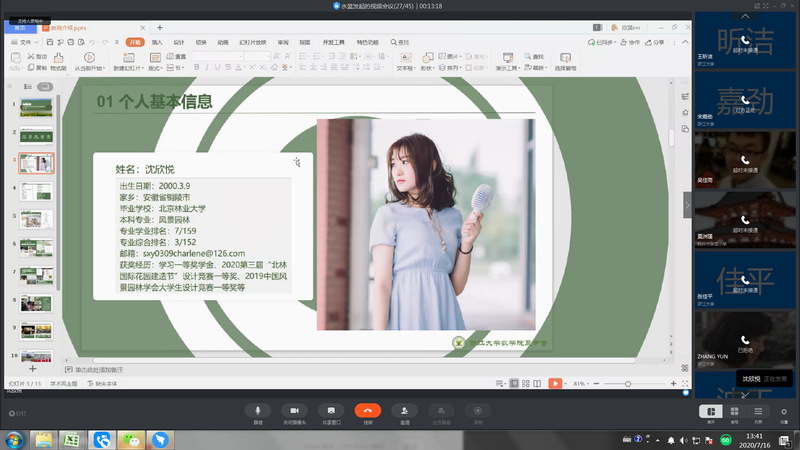Click the new slide icon
This screenshot has height=450, width=800.
(x=129, y=58)
